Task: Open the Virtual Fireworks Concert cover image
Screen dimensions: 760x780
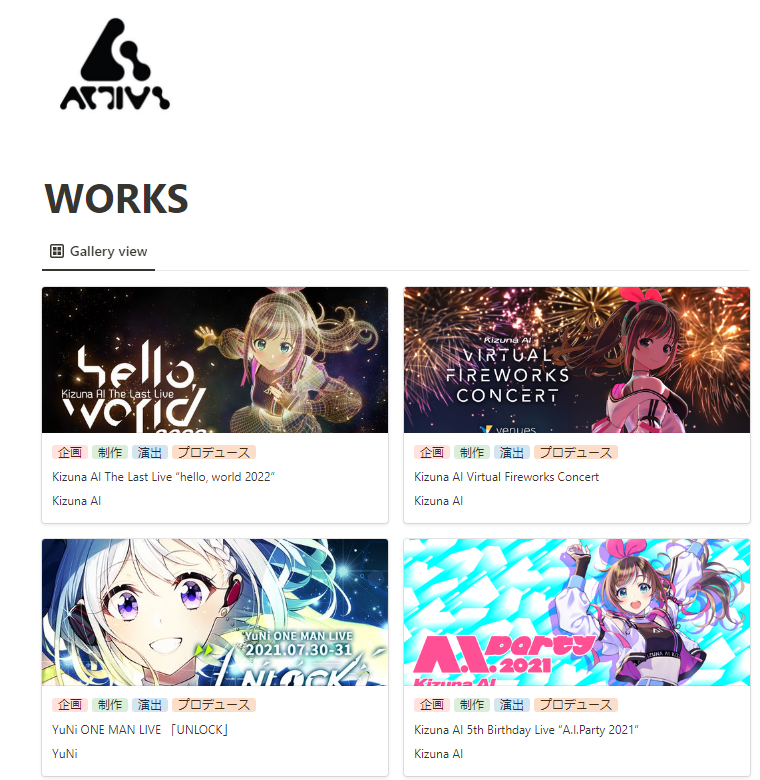Action: tap(577, 360)
